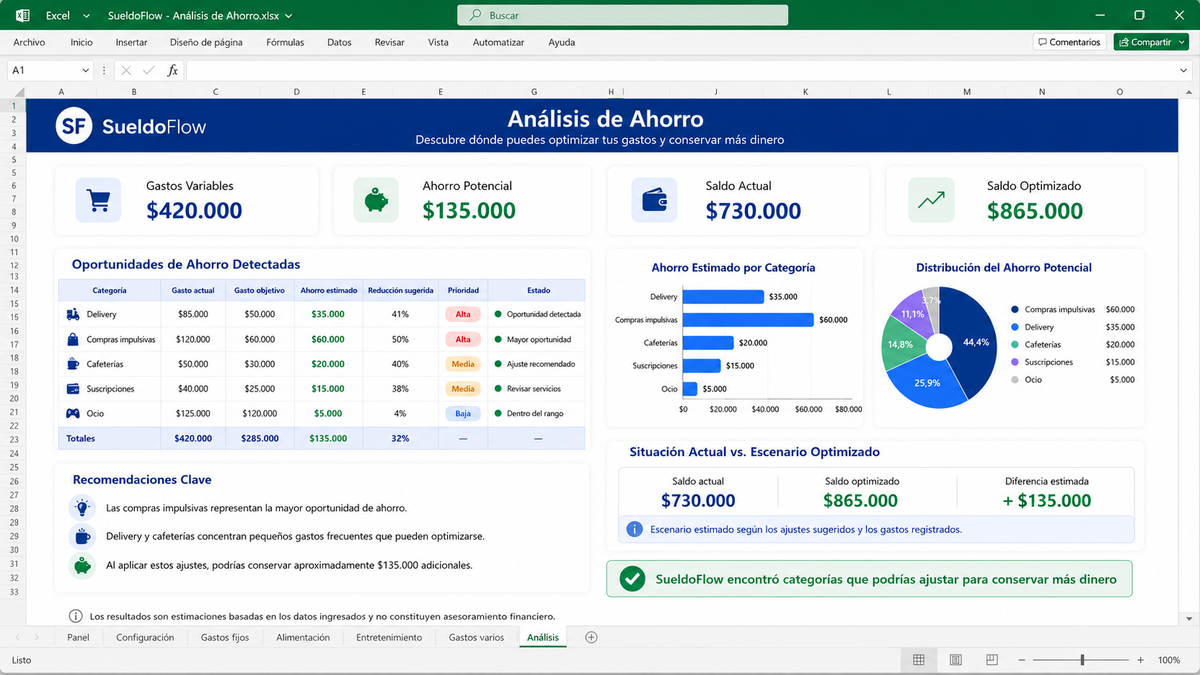
Task: Click the Compras impulsivas bar in the chart
Action: pos(748,320)
